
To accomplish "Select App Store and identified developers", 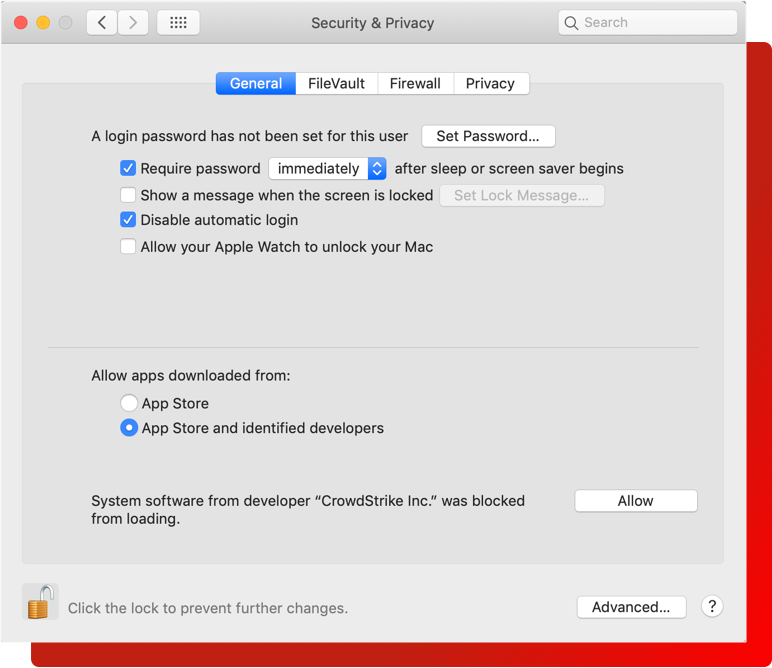I will [x=129, y=428].
